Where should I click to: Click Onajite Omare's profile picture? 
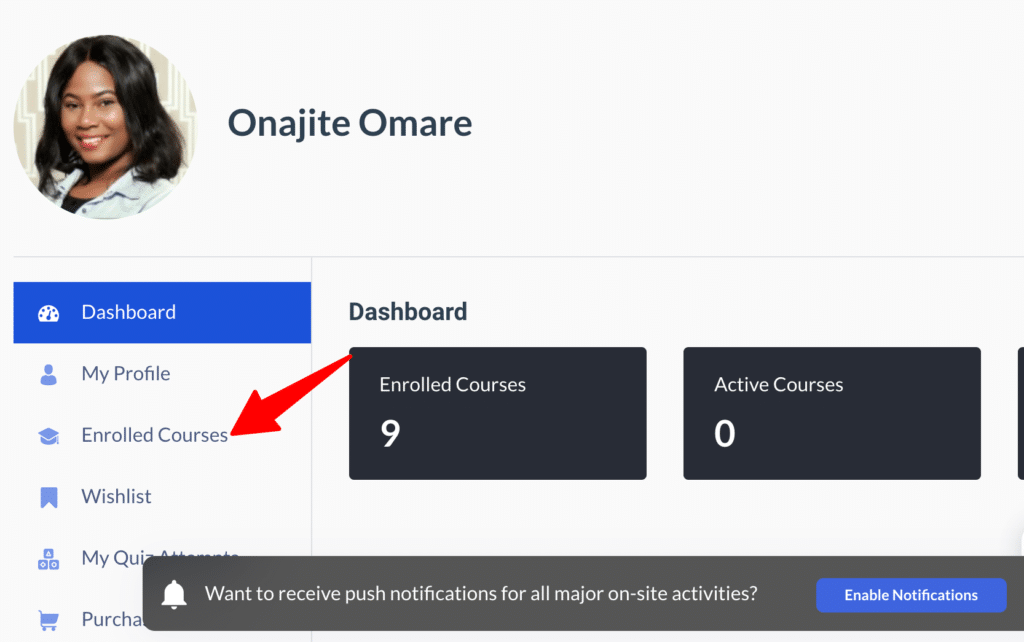tap(105, 127)
